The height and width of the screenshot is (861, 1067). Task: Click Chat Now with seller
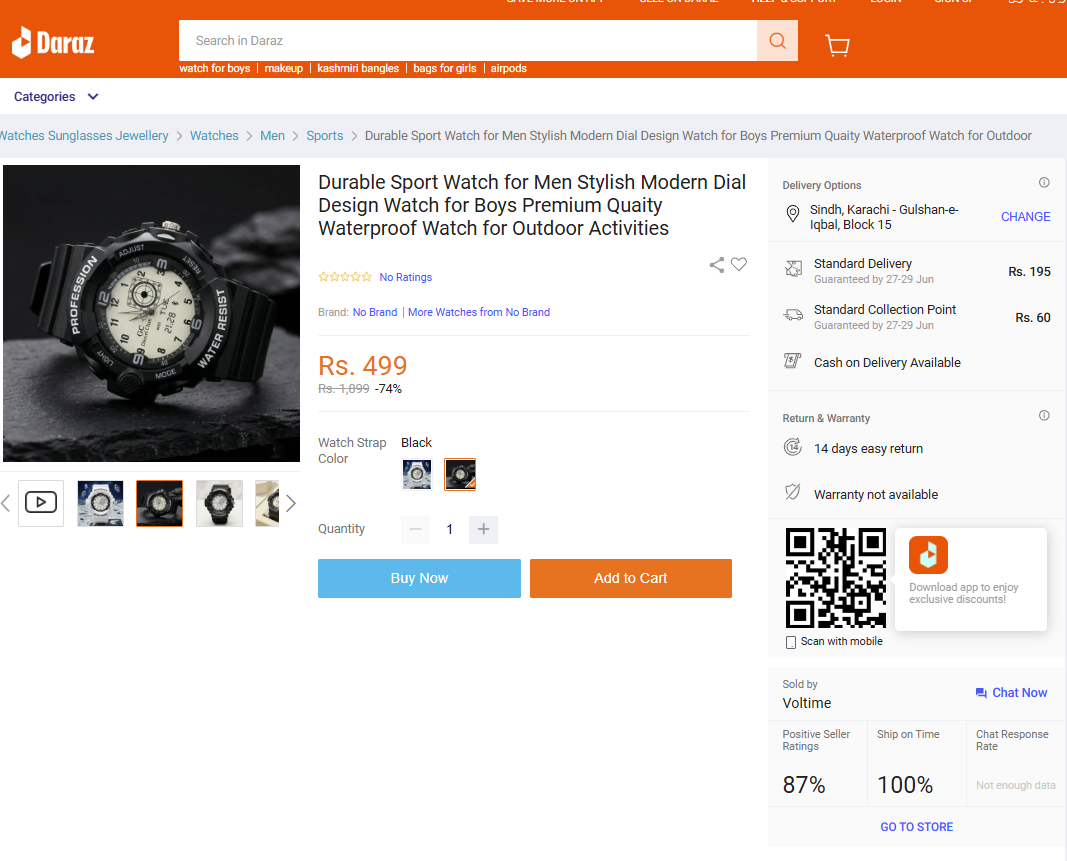[x=1019, y=693]
